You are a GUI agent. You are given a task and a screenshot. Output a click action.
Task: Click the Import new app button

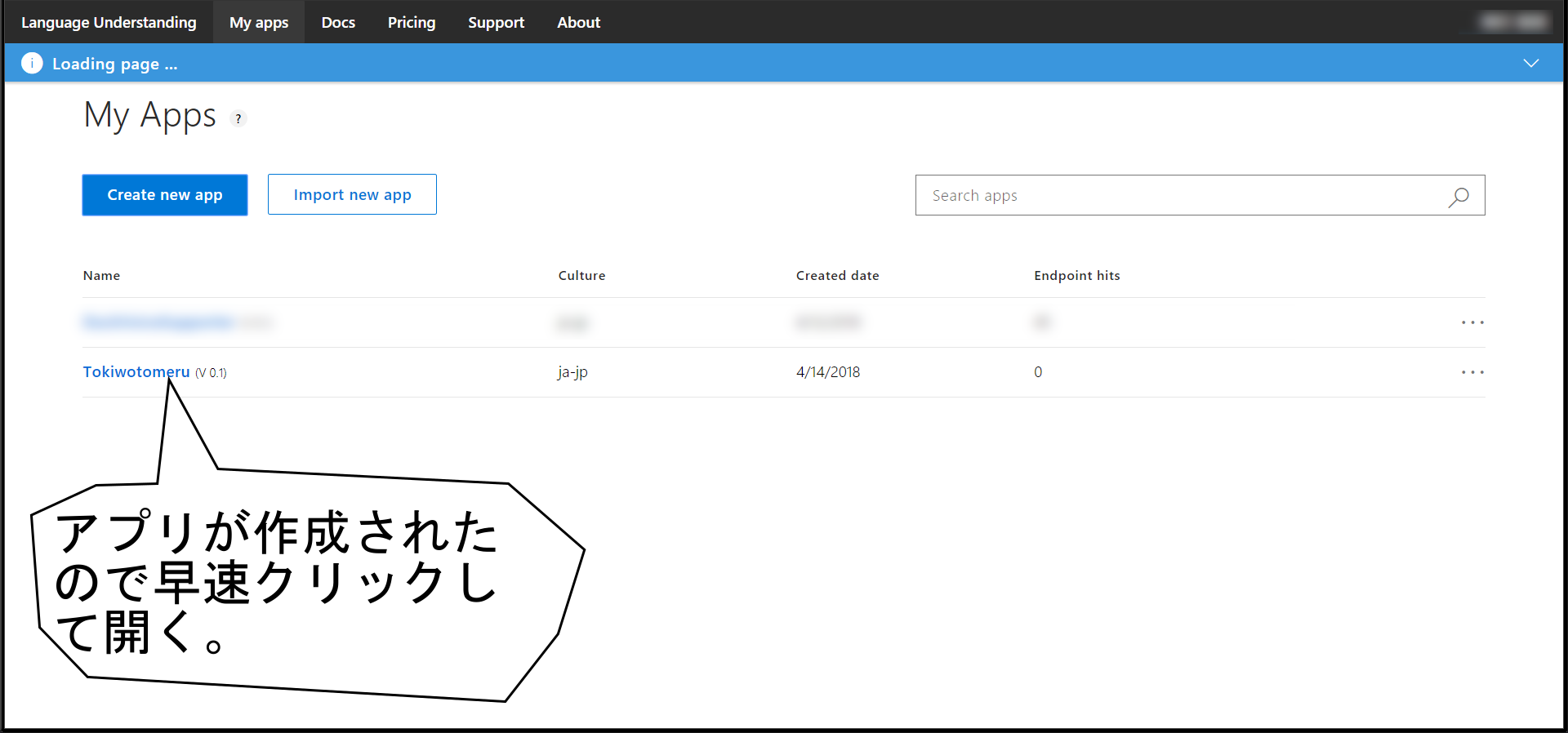[352, 194]
